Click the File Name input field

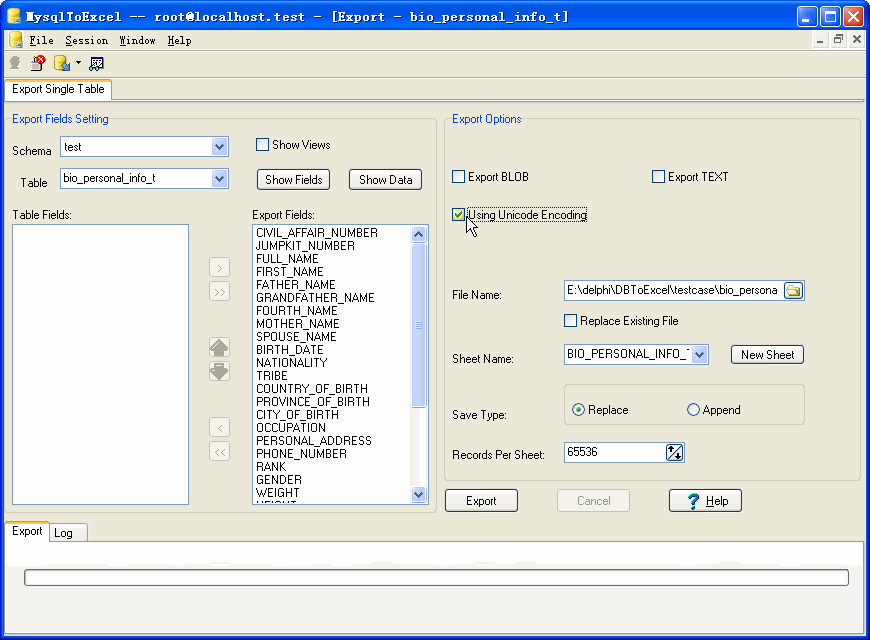(x=673, y=290)
